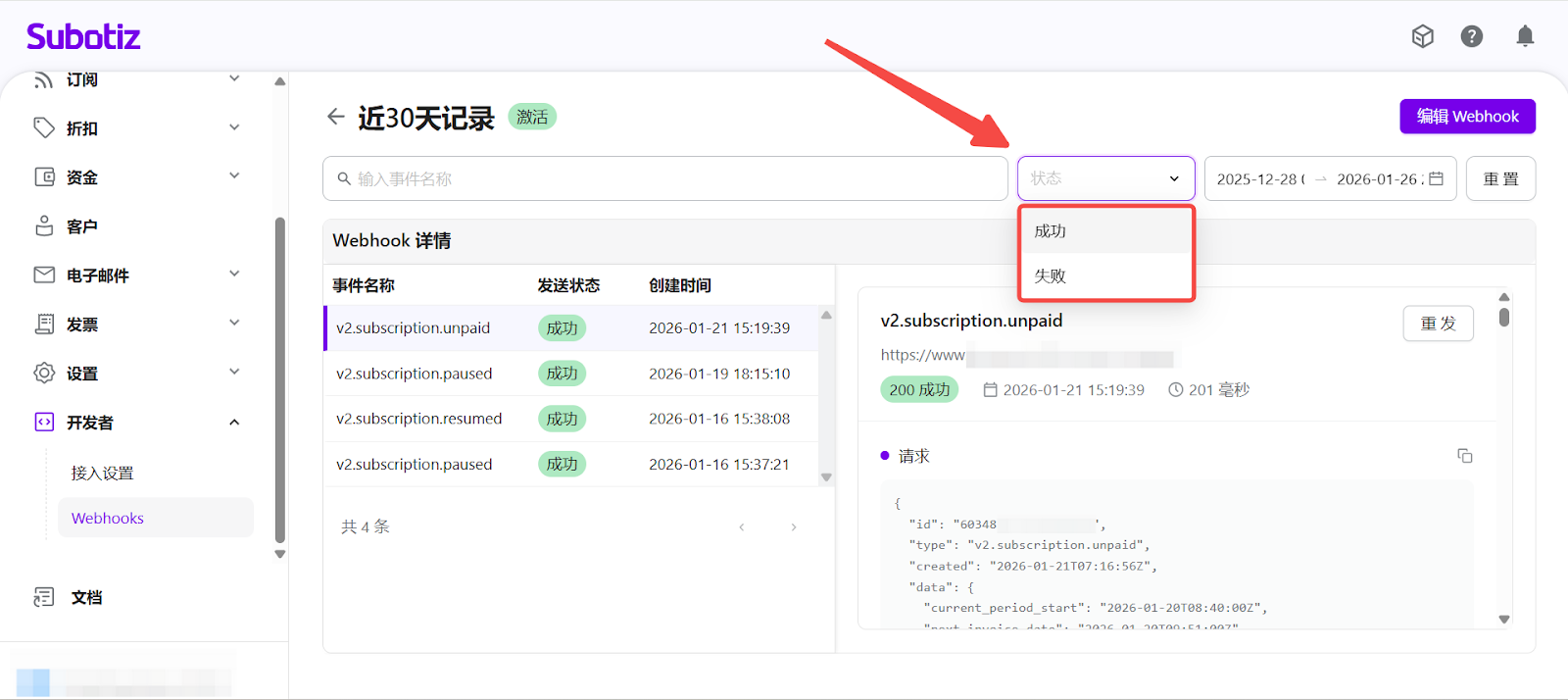This screenshot has height=700, width=1568.
Task: Copy the request JSON with copy icon
Action: [x=1464, y=456]
